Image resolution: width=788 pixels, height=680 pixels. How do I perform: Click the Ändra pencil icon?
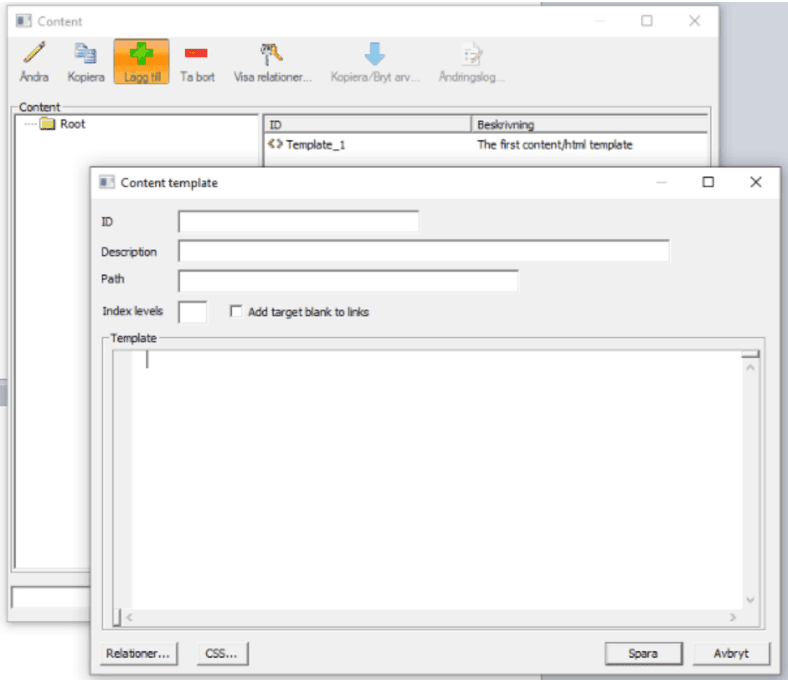[x=34, y=54]
